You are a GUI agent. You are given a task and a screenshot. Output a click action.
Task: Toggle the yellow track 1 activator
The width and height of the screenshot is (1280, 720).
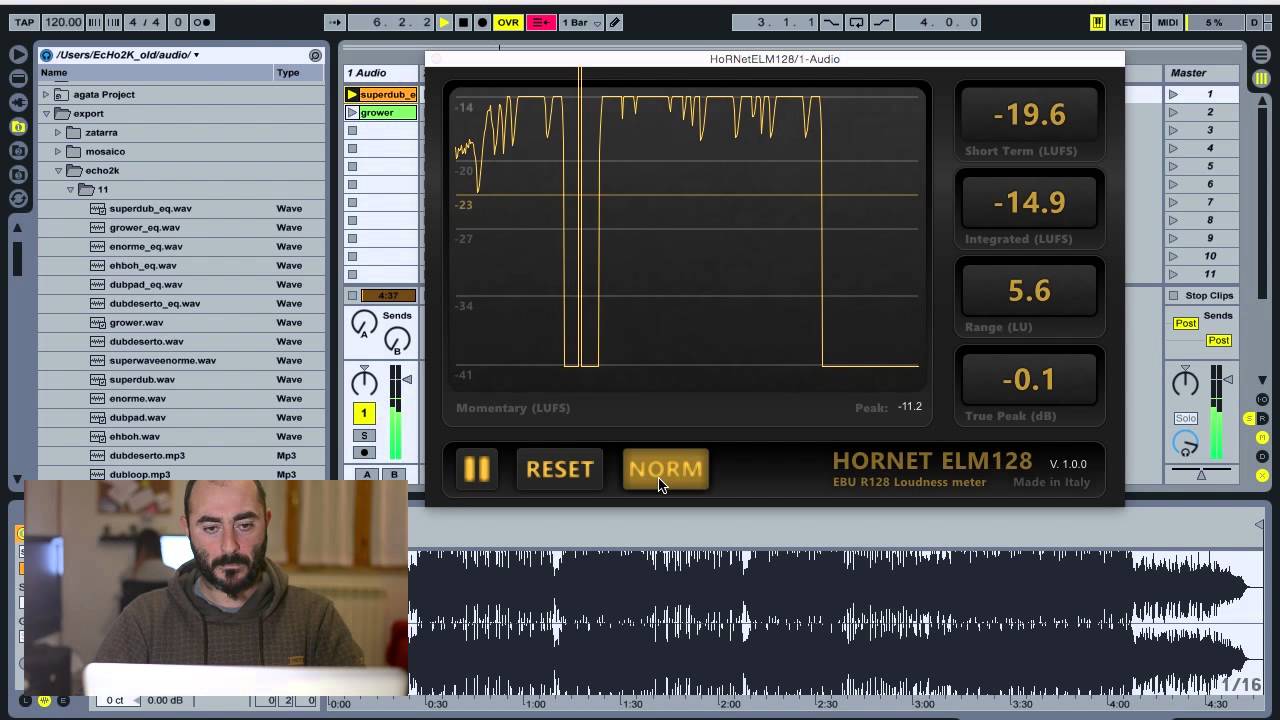click(364, 413)
